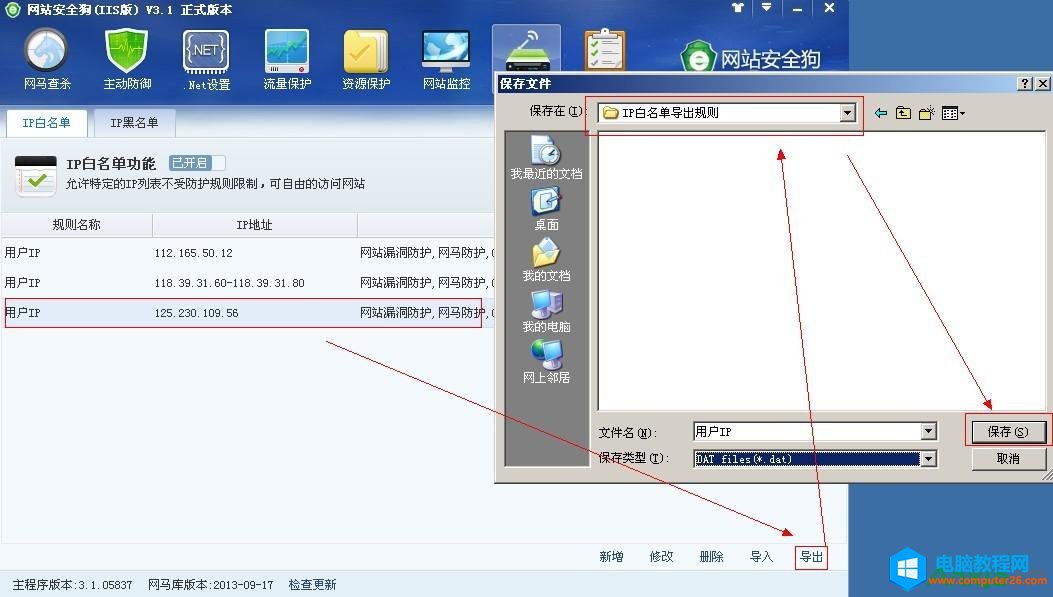Screen dimensions: 1053x597
Task: Go to 我的电脑 in places bar
Action: pos(546,311)
